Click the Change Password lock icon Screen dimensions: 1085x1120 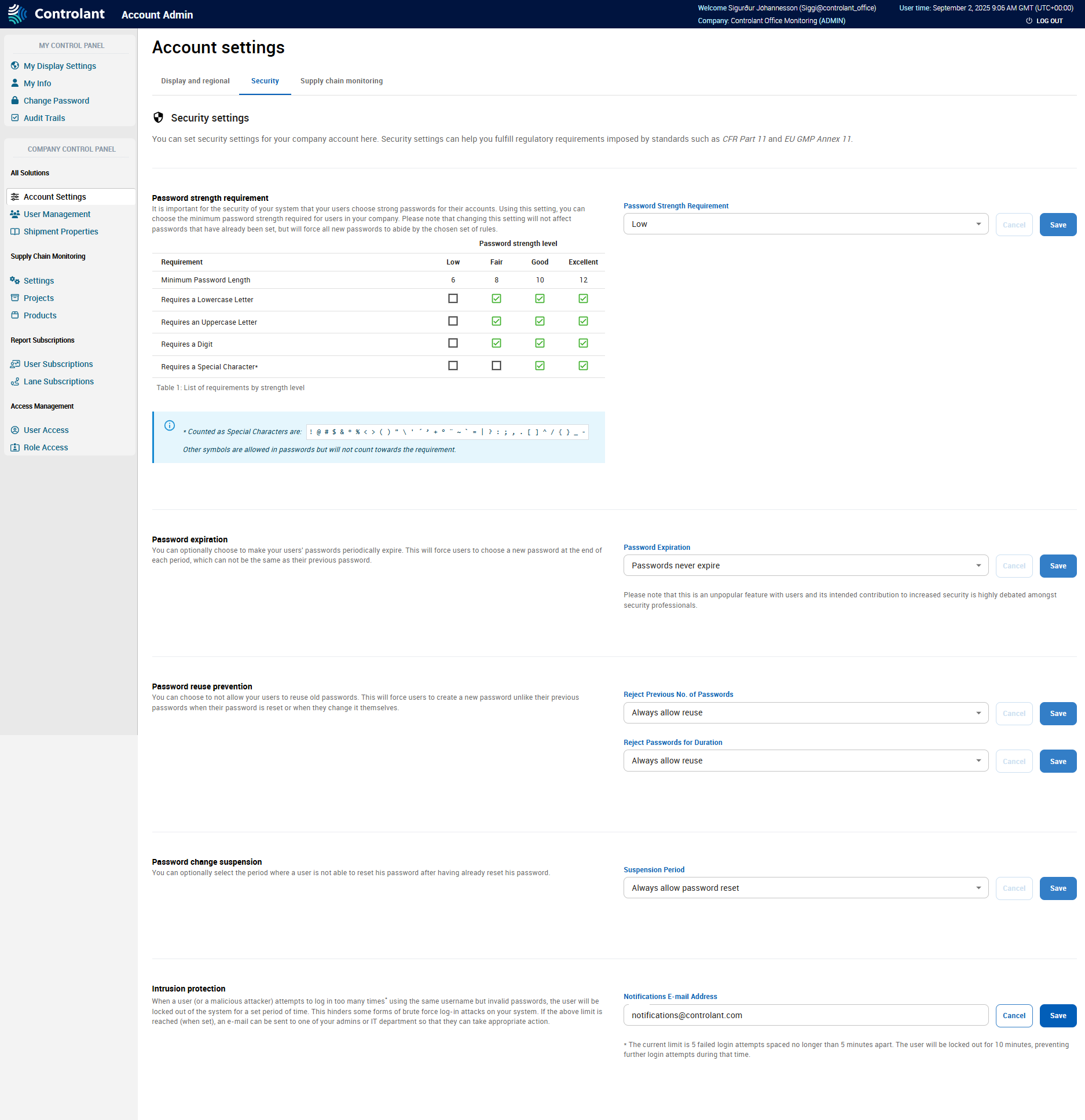point(15,101)
